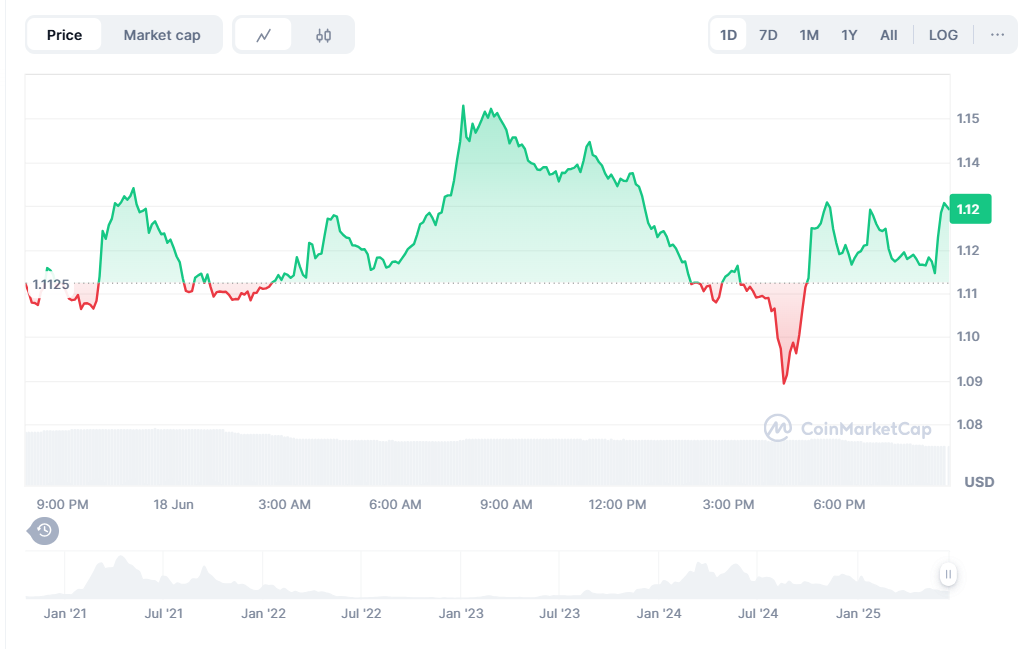
Task: Choose the 1M time range
Action: (x=809, y=35)
